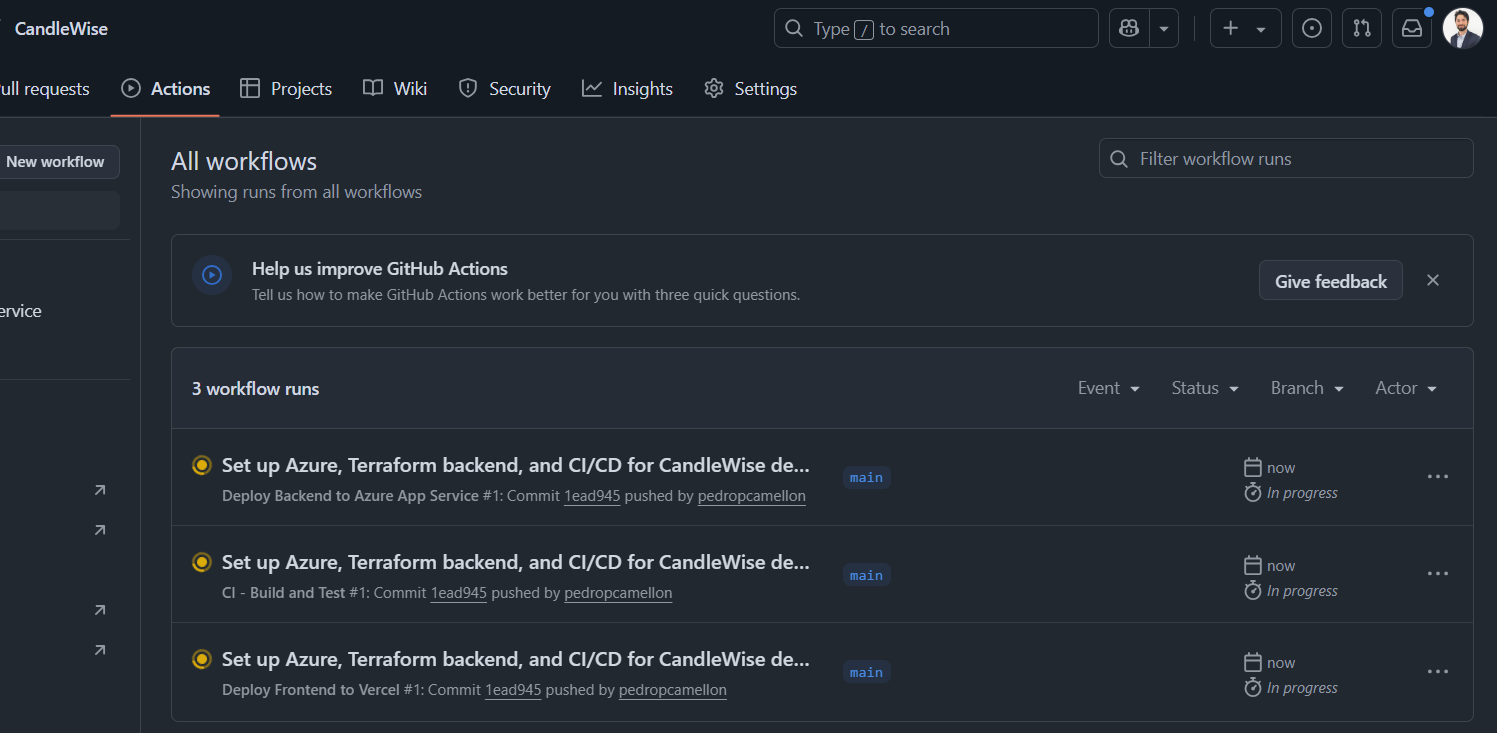This screenshot has width=1497, height=733.
Task: Click the pull requests icon in the header
Action: [x=1361, y=28]
